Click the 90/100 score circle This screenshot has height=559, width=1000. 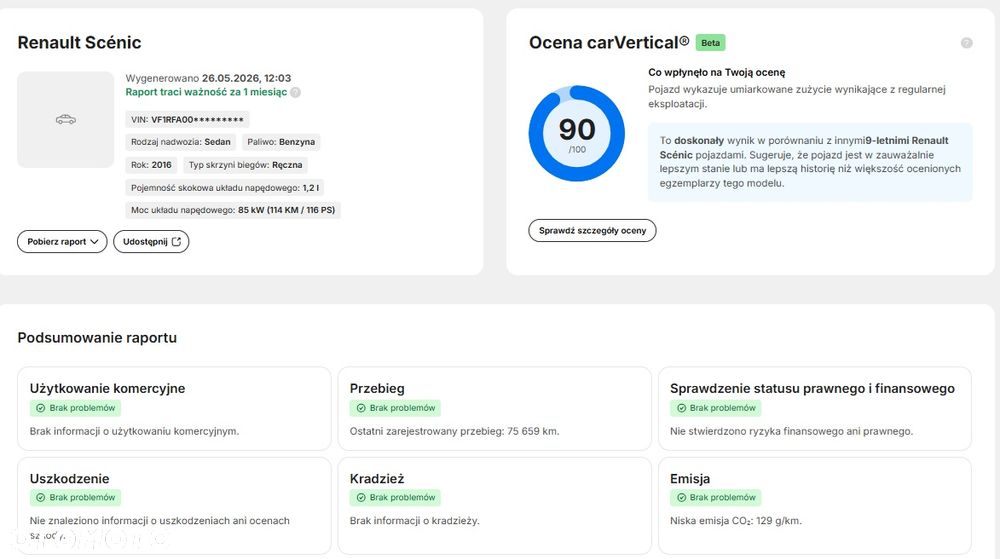pyautogui.click(x=577, y=134)
